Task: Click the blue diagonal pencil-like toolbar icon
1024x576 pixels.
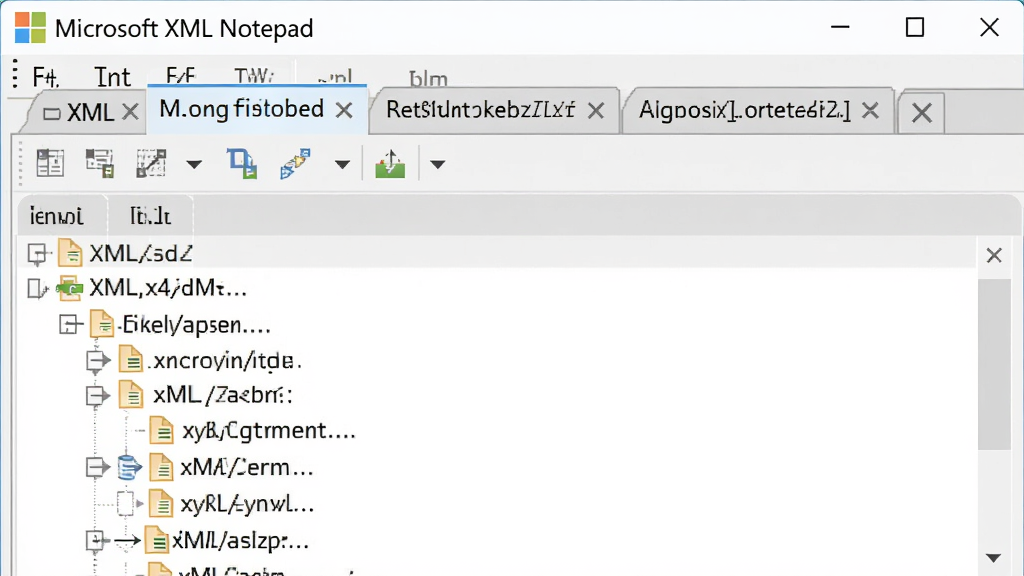Action: 295,163
